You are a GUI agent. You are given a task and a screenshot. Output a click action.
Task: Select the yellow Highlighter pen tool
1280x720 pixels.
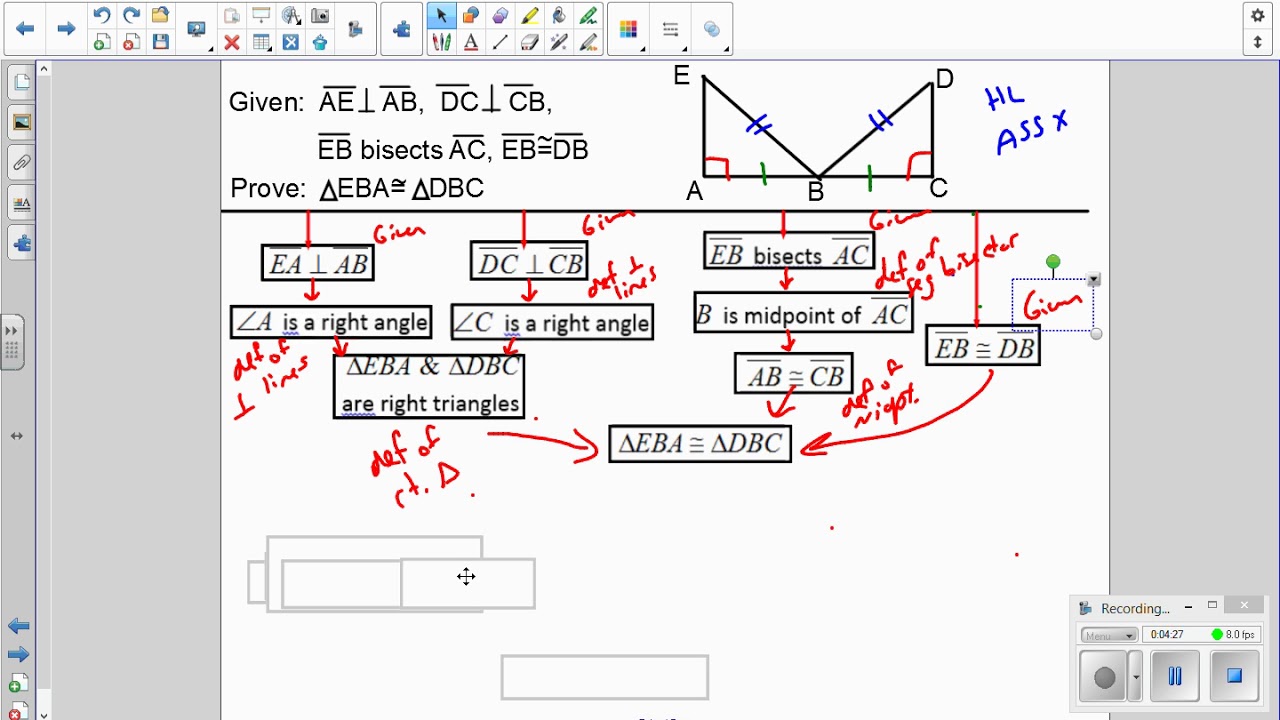pyautogui.click(x=530, y=15)
